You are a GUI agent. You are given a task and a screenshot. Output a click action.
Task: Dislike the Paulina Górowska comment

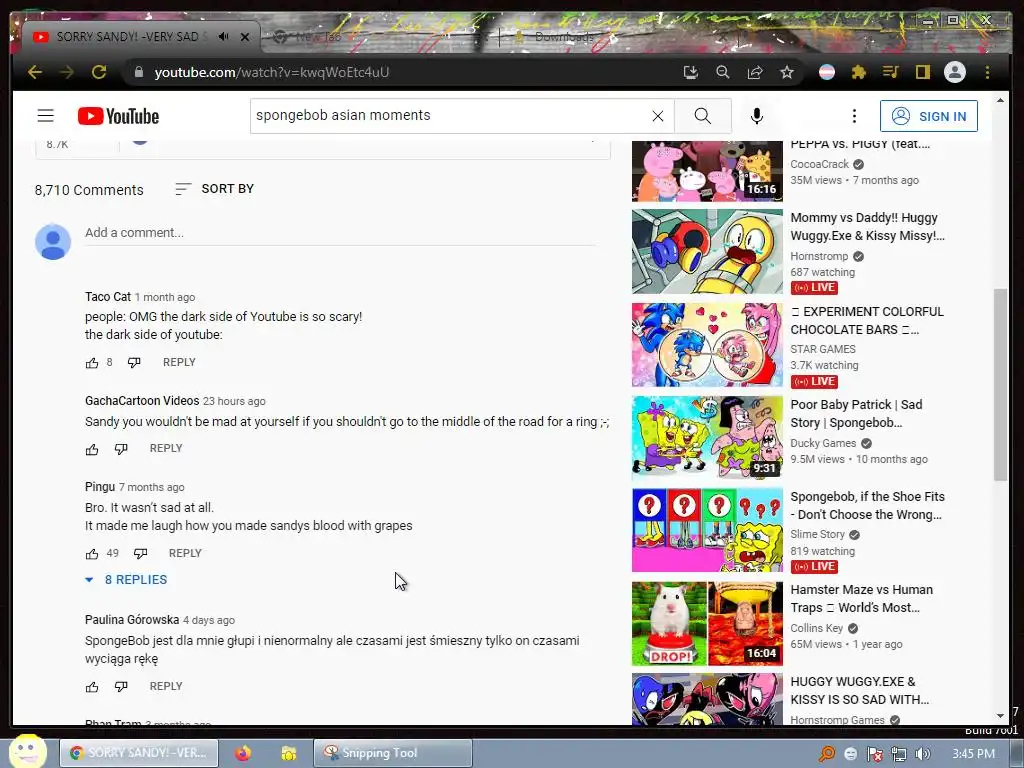tap(121, 687)
